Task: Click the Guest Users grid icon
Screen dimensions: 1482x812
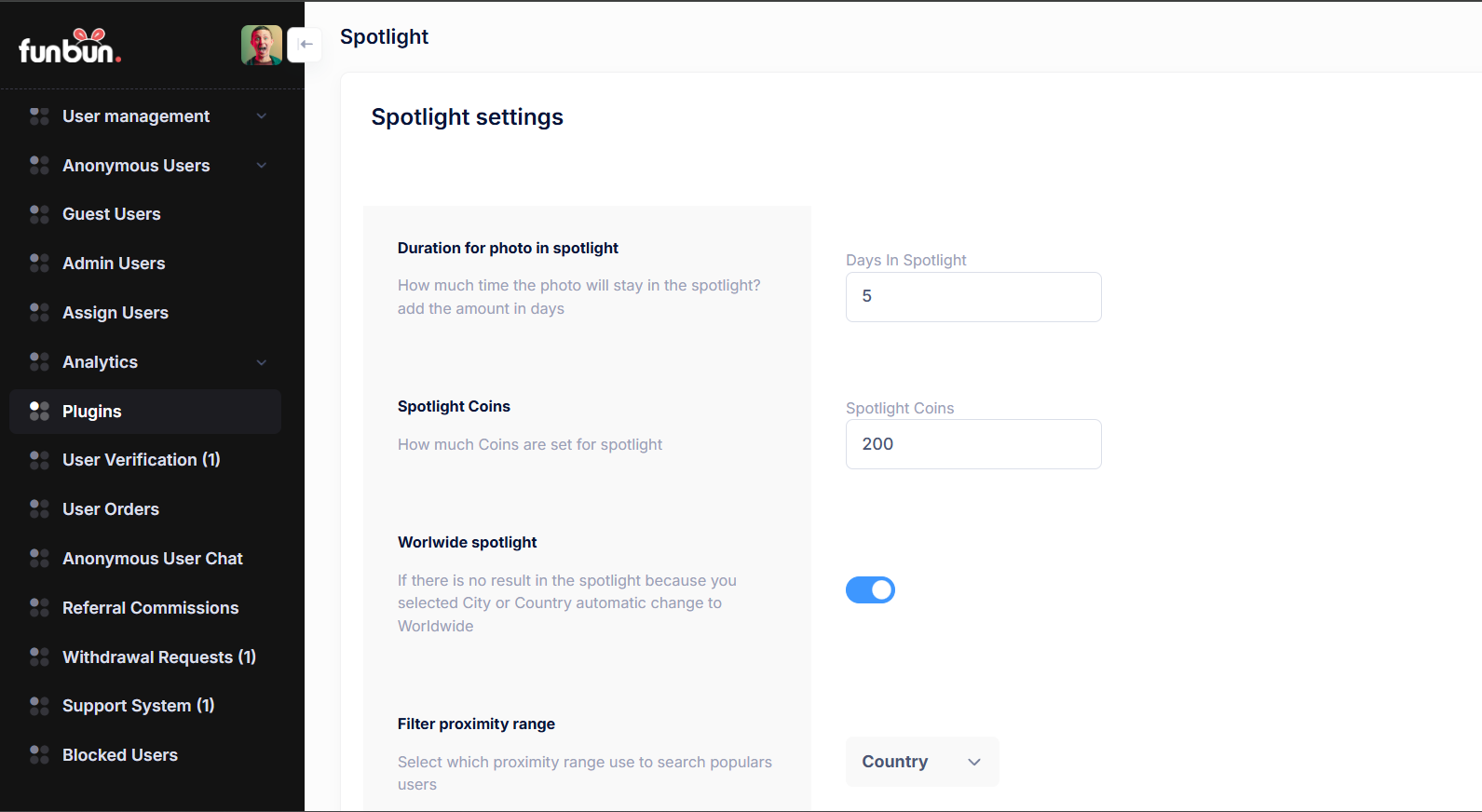Action: pyautogui.click(x=39, y=214)
